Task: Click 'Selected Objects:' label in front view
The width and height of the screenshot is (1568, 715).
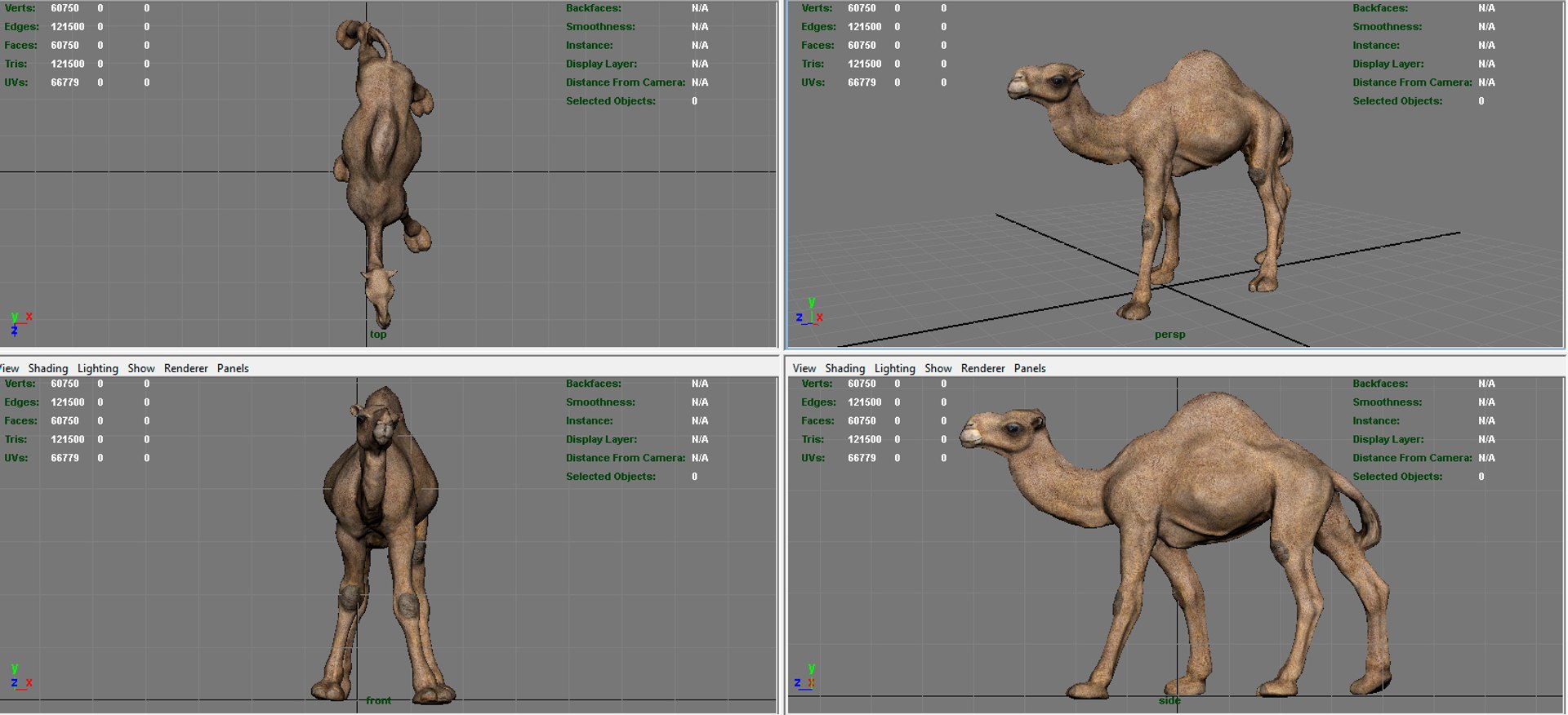Action: pos(611,477)
